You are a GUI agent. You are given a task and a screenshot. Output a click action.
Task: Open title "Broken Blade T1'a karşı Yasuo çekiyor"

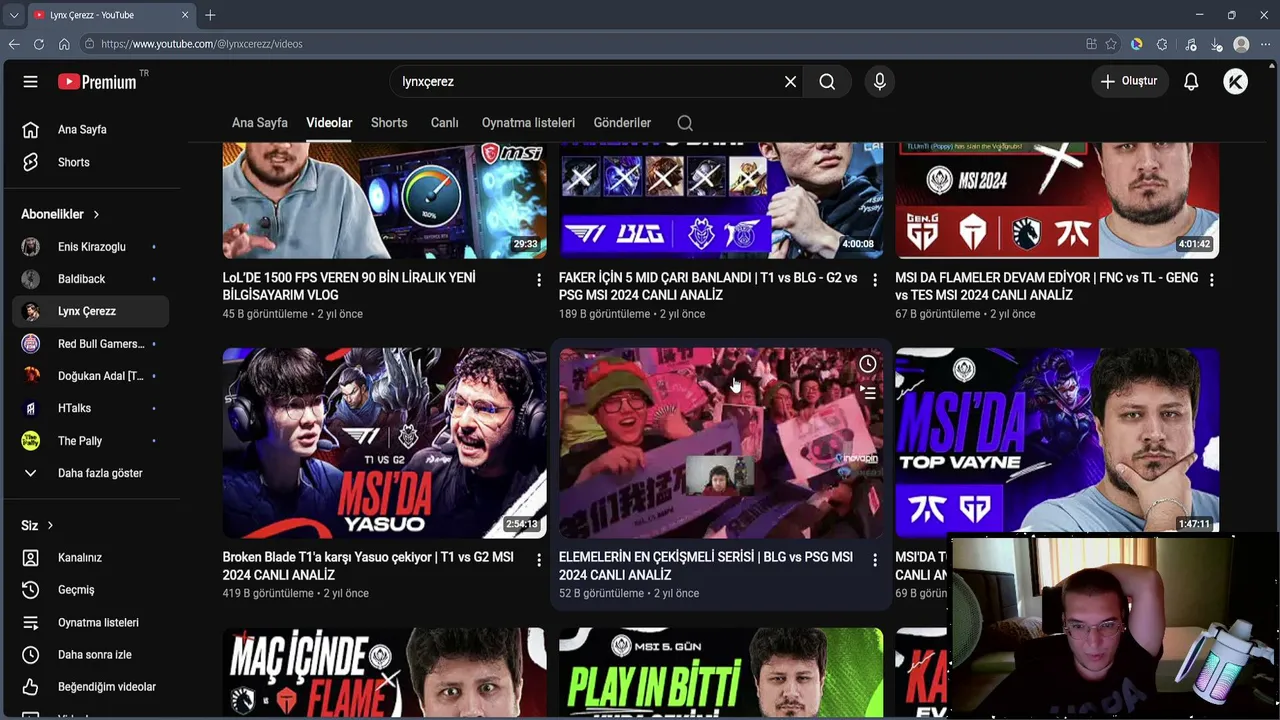click(x=368, y=566)
